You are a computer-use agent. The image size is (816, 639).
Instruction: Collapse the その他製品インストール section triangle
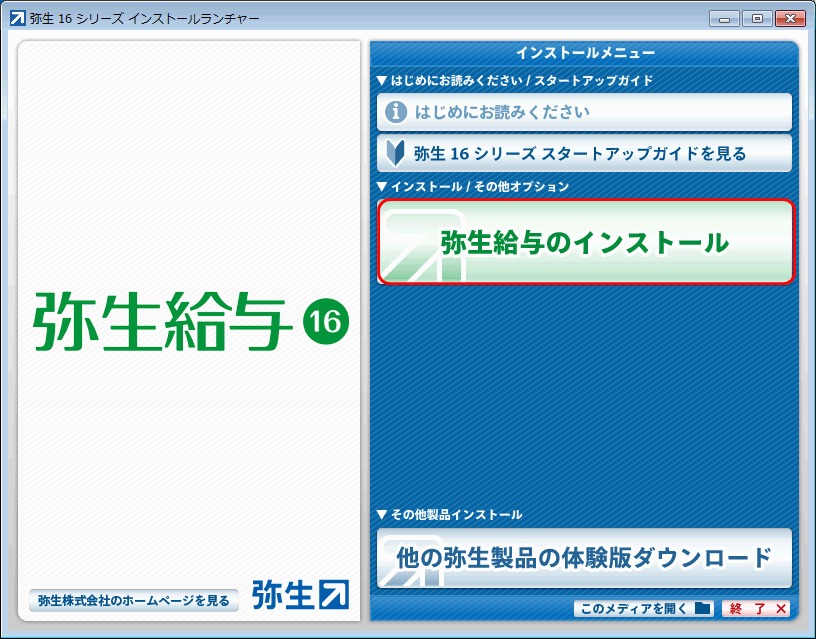[382, 515]
